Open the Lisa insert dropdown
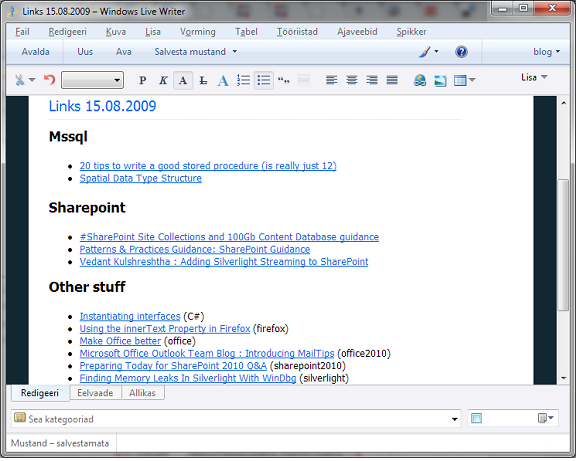The width and height of the screenshot is (579, 461). pos(534,77)
